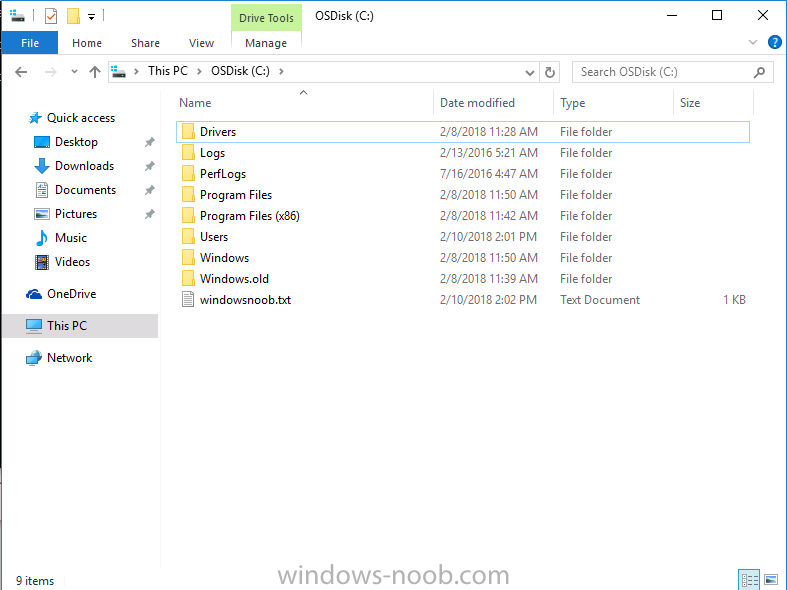
Task: Open the address bar history dropdown
Action: coord(530,73)
